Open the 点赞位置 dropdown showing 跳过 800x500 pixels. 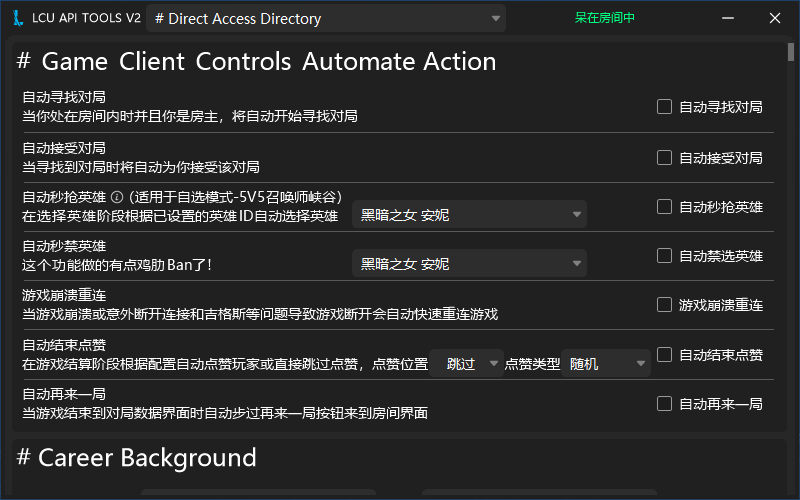pos(468,364)
